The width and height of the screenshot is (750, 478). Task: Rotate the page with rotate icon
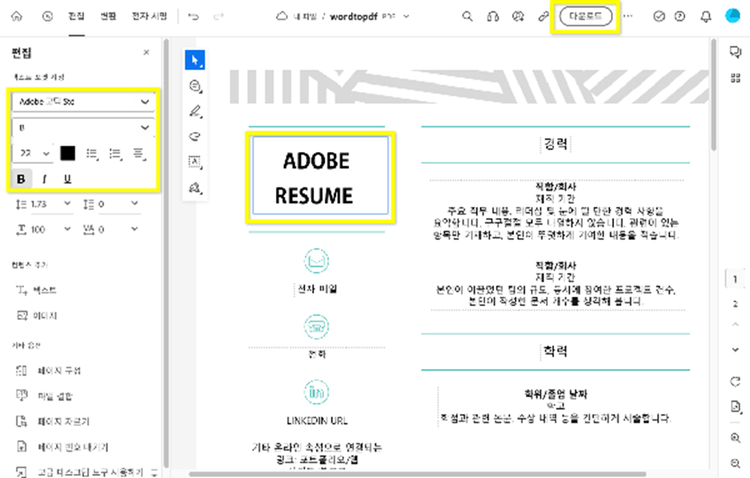coord(735,381)
